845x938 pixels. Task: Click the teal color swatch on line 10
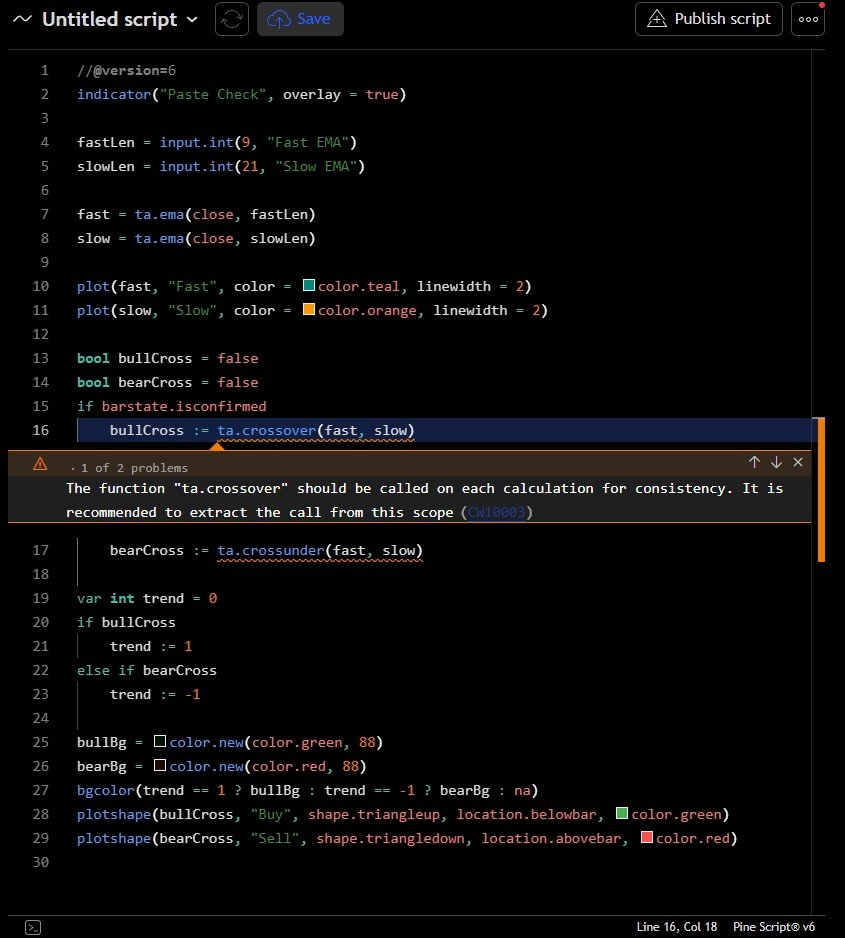point(309,285)
